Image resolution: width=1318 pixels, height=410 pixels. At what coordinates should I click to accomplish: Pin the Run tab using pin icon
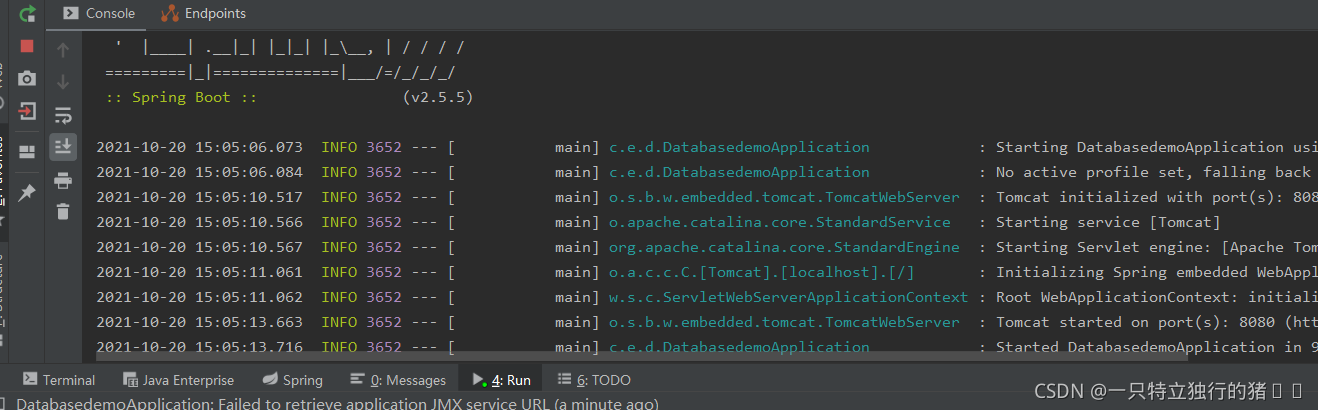point(28,192)
